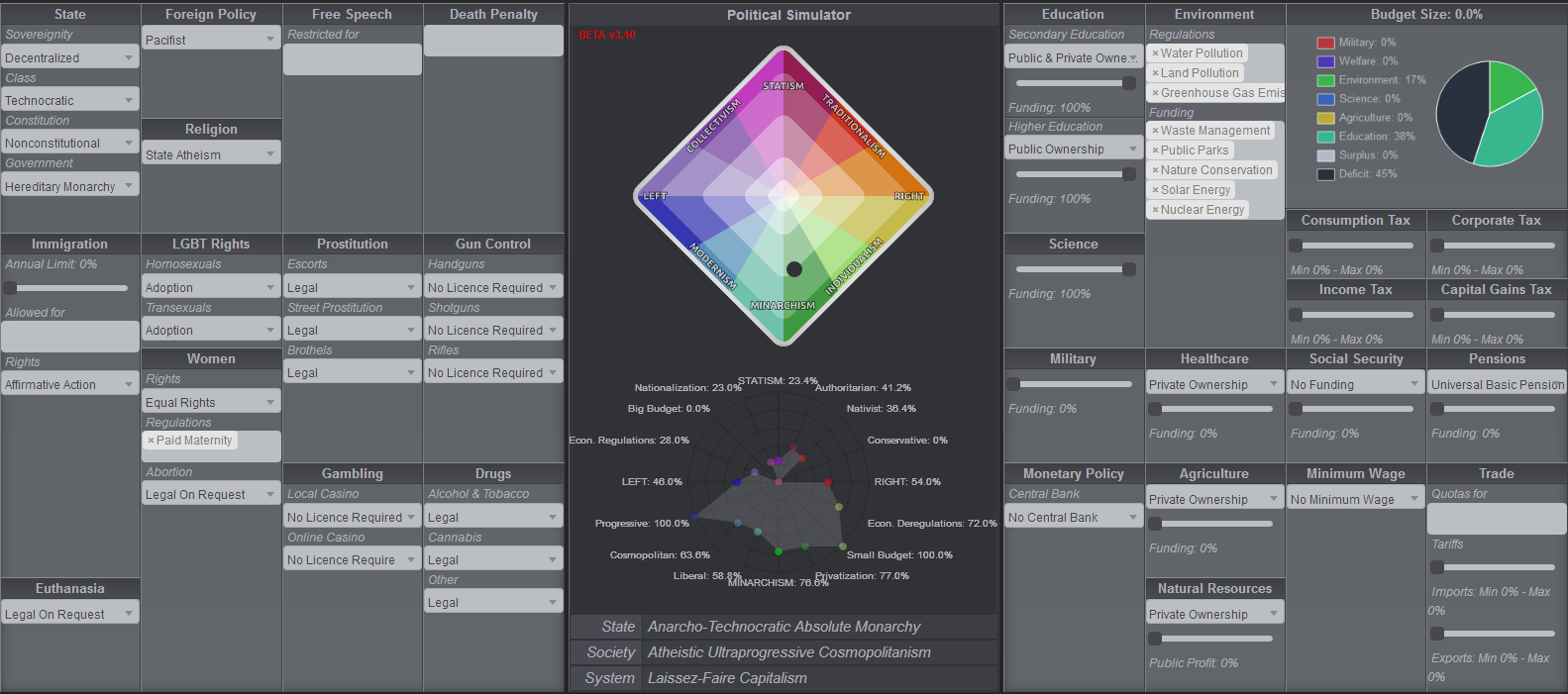Open the Healthcare Private Ownership dropdown
Image resolution: width=1568 pixels, height=694 pixels.
(x=1214, y=384)
